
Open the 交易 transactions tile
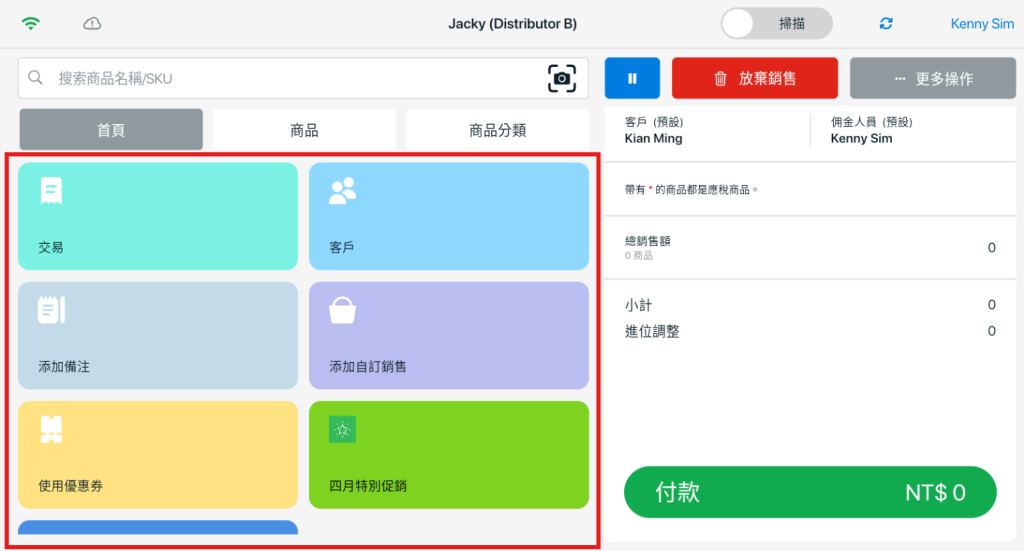(x=158, y=216)
